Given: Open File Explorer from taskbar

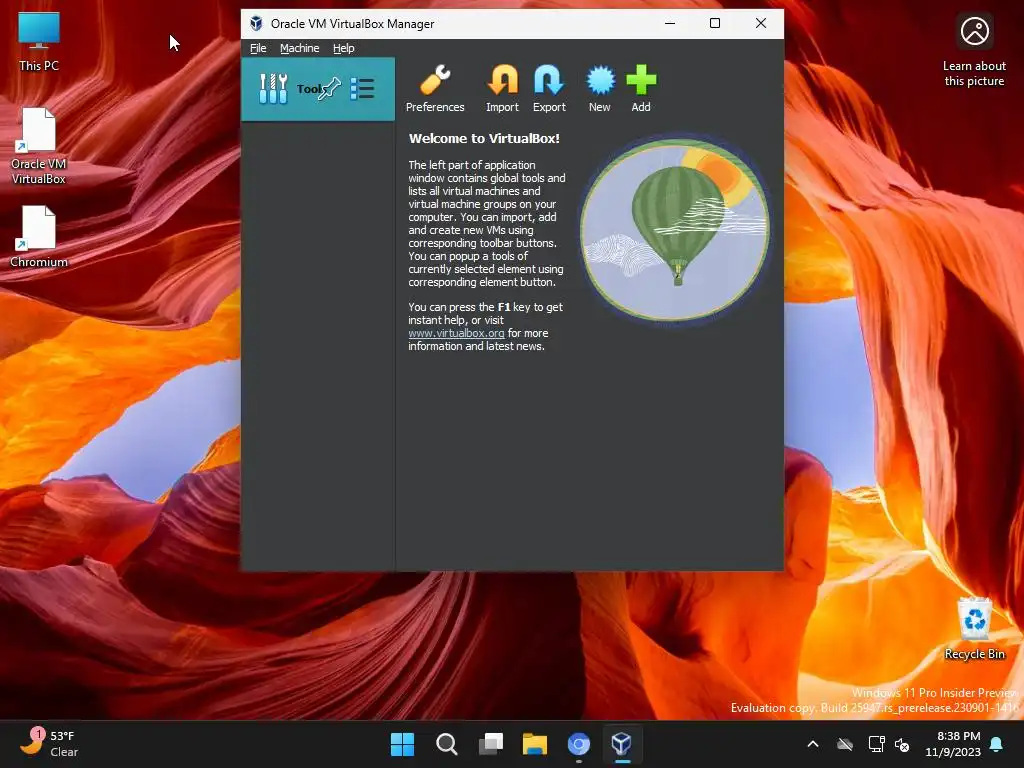Looking at the screenshot, I should 535,744.
